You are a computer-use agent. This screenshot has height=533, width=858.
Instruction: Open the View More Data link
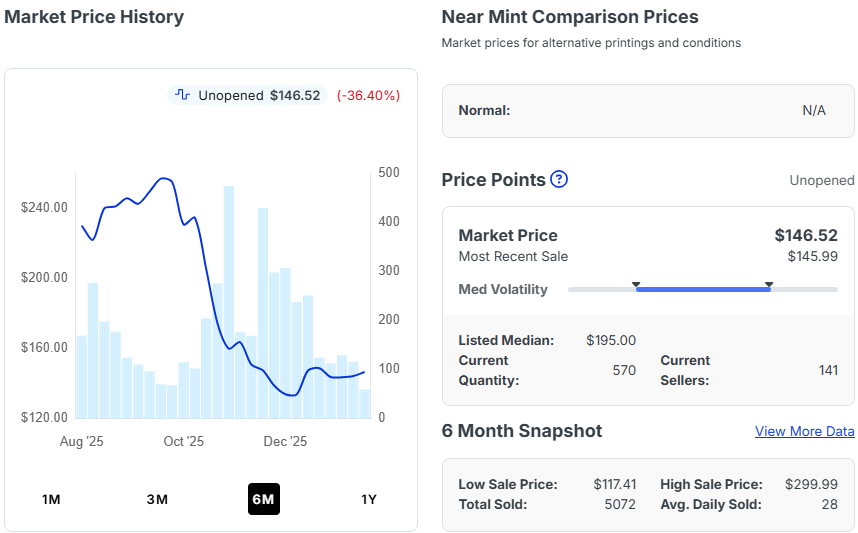tap(804, 431)
